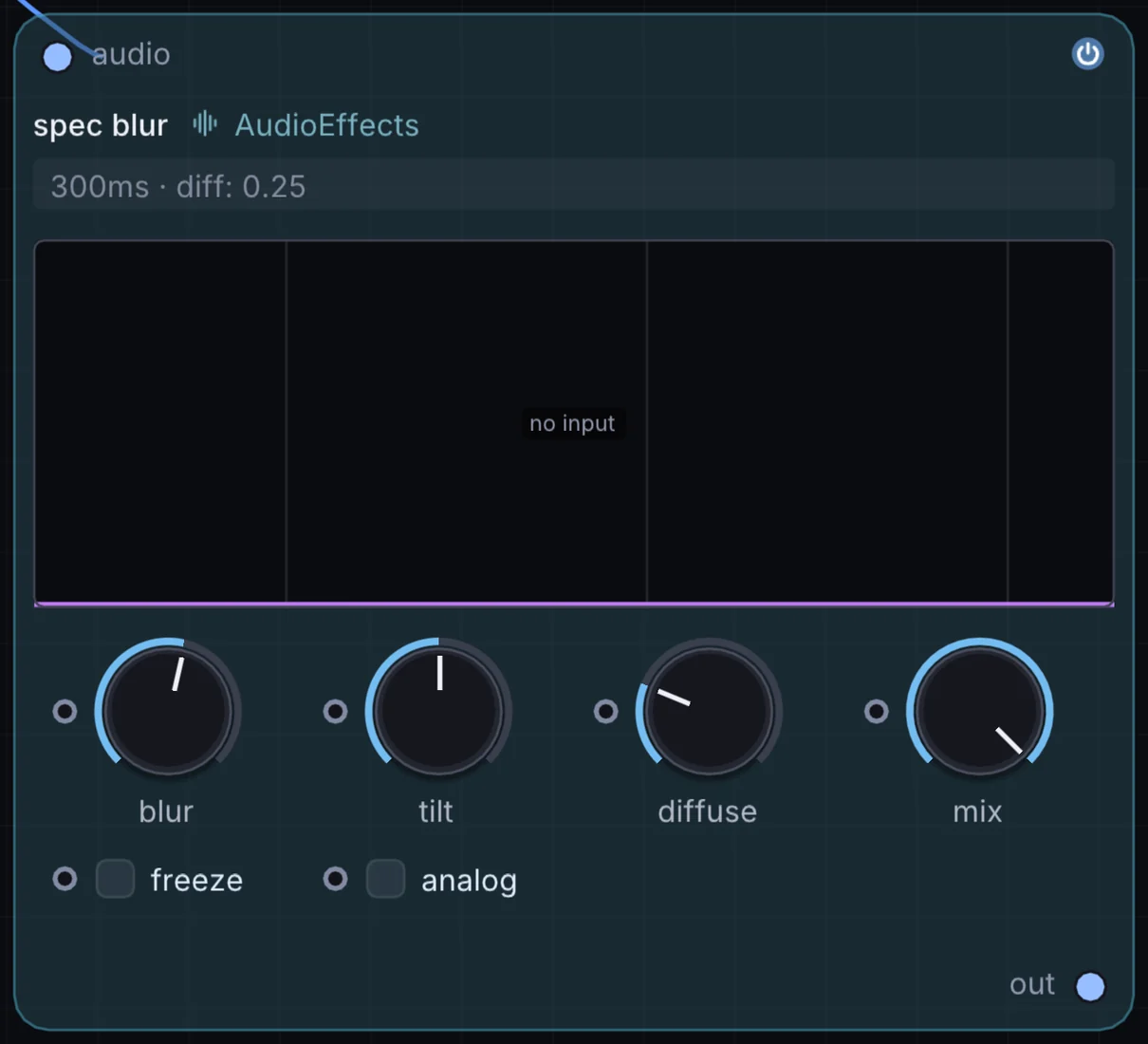Click the diffuse knob

(709, 710)
